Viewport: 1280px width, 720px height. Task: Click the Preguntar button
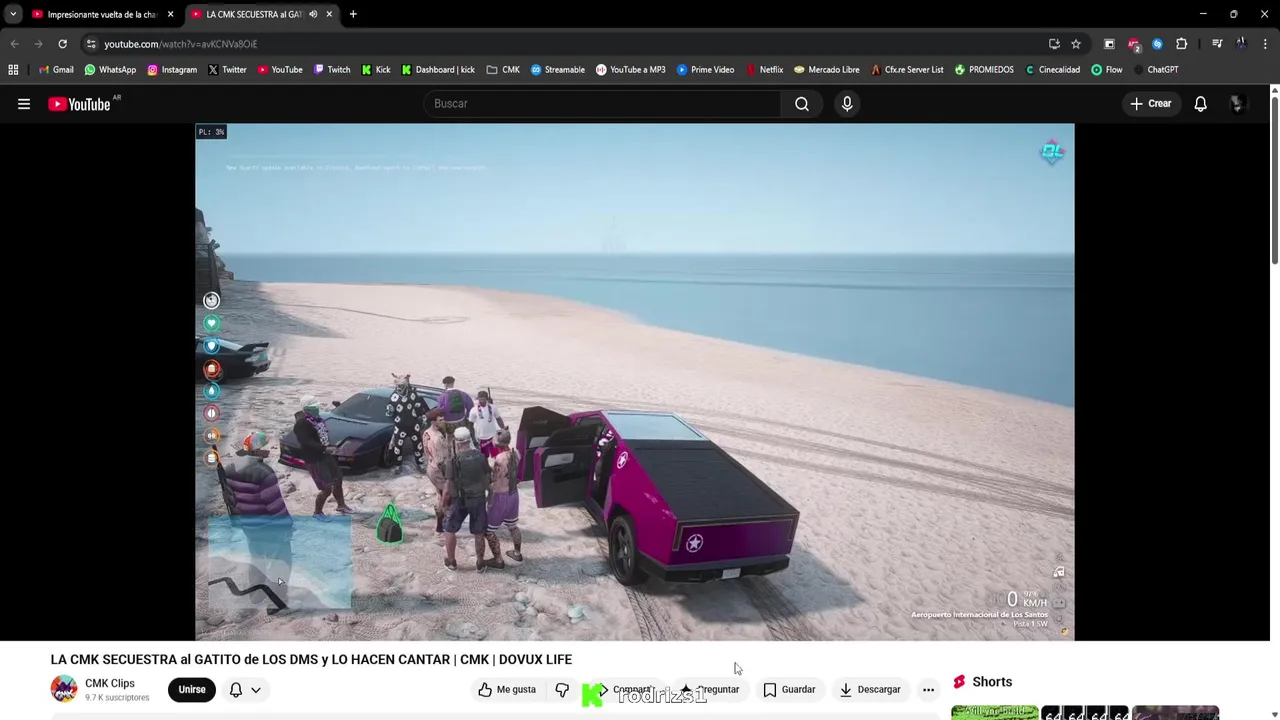(710, 689)
